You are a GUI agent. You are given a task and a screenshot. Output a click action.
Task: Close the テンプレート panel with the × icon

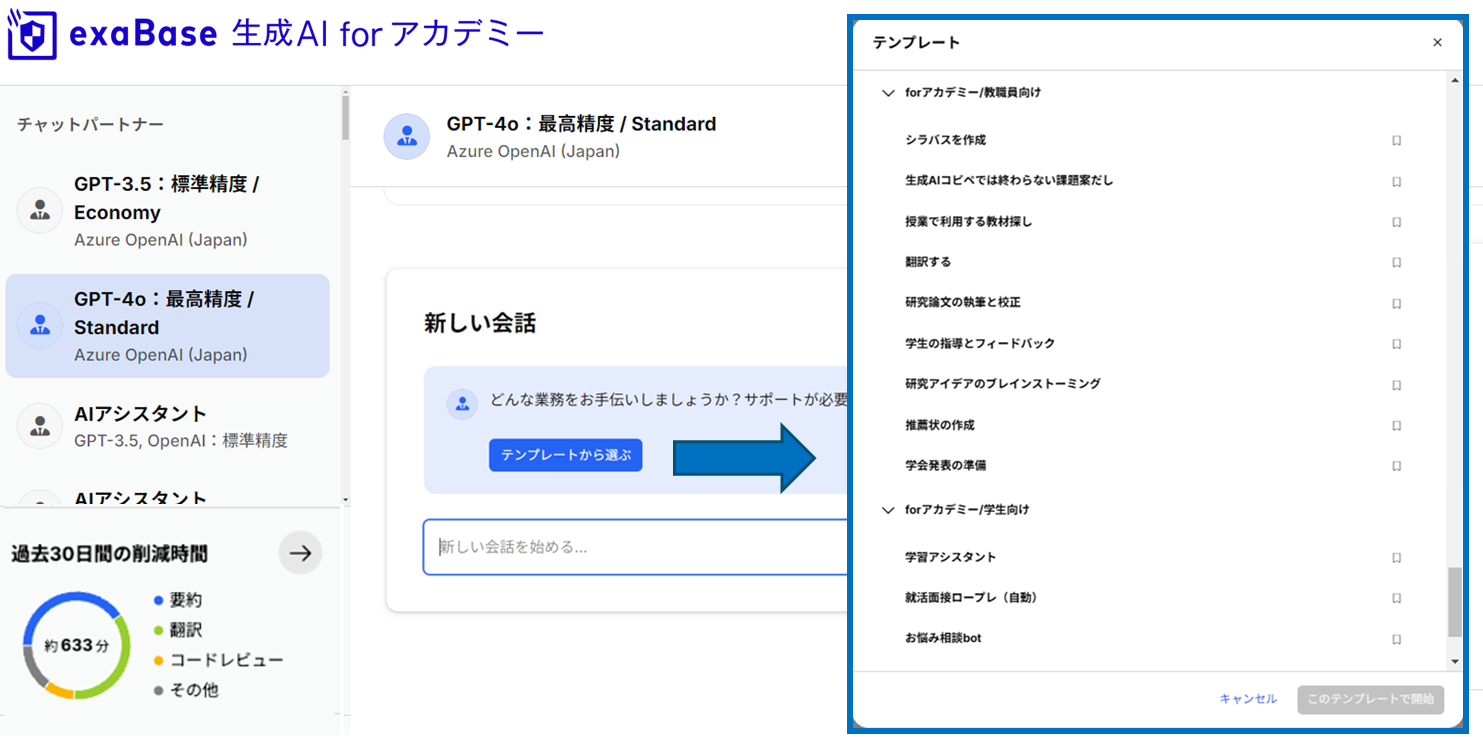click(1437, 42)
